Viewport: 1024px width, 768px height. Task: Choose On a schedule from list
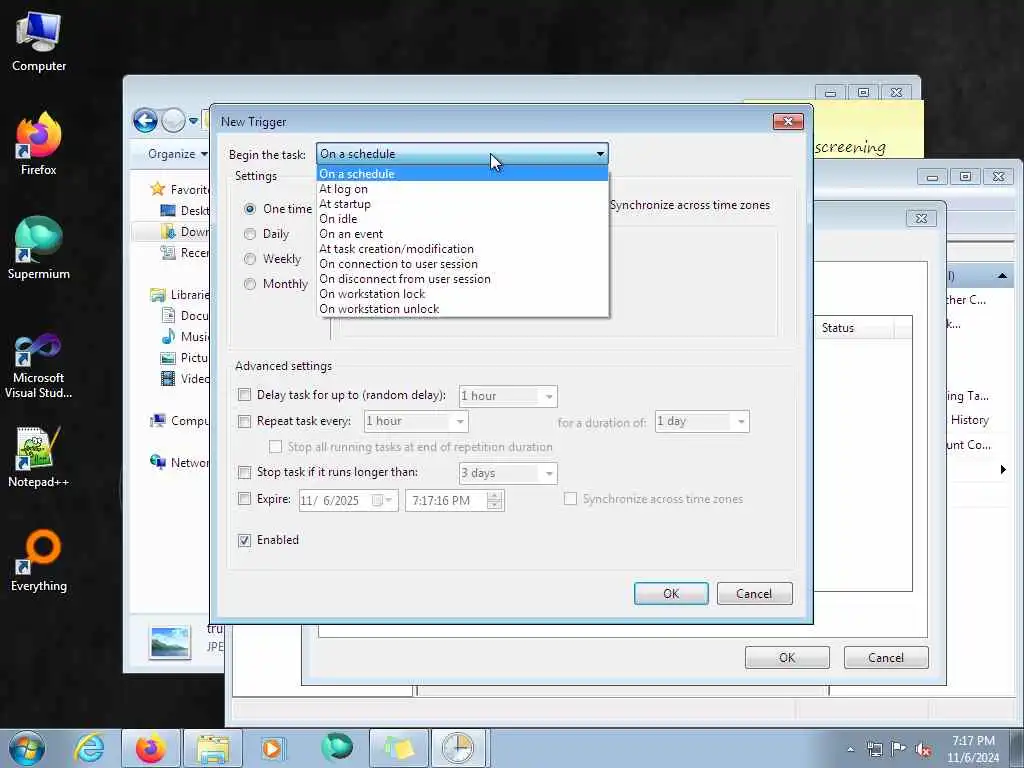point(462,174)
